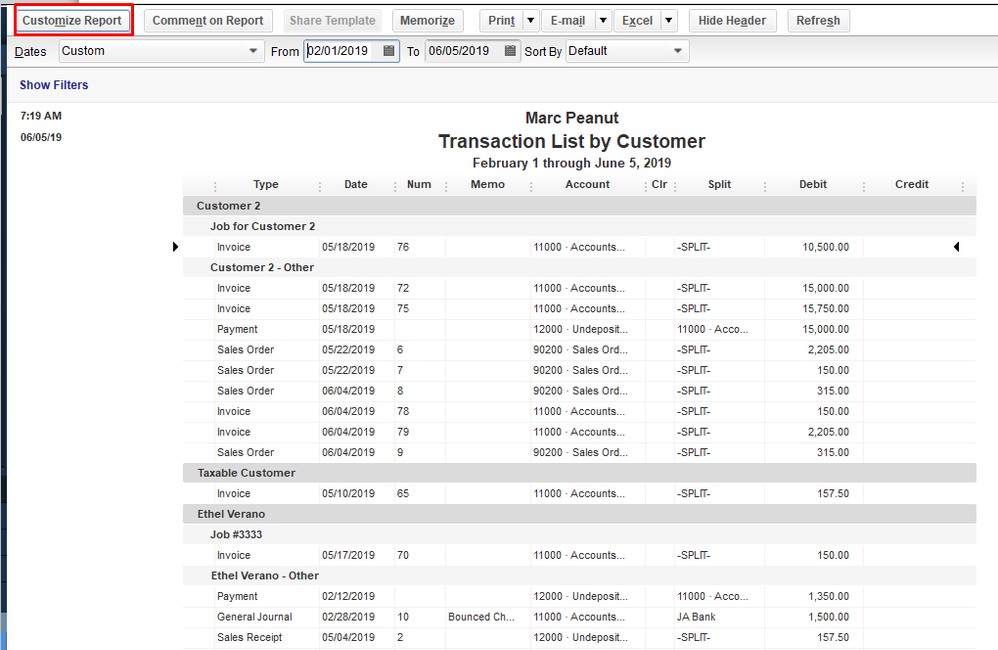
Task: Click the E-mail button
Action: (568, 20)
